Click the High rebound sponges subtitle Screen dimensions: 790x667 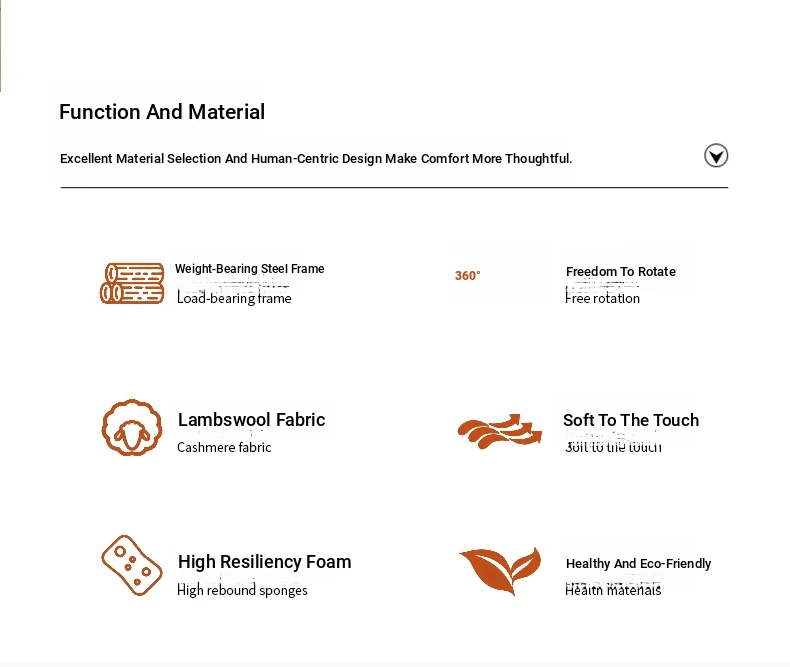pos(242,590)
